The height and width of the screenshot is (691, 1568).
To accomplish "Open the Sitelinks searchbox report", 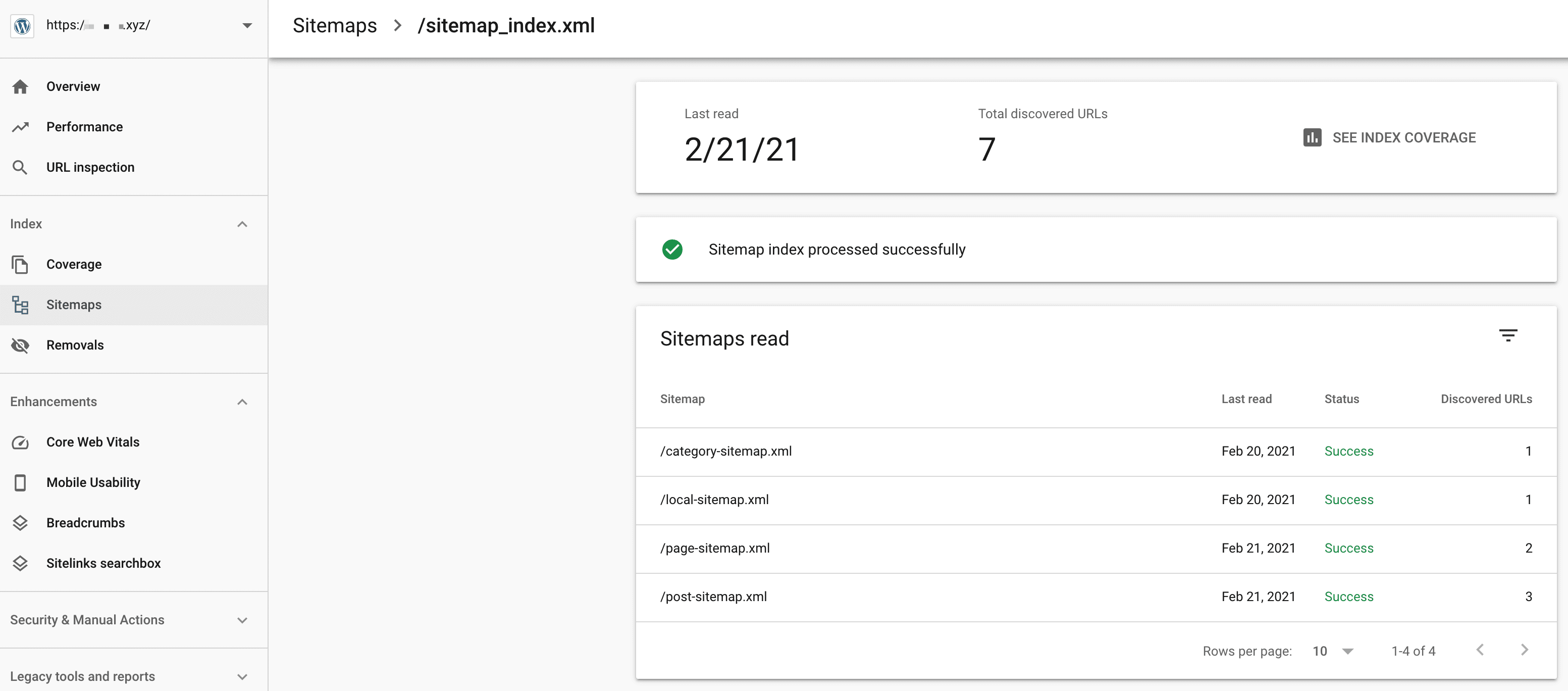I will coord(103,563).
